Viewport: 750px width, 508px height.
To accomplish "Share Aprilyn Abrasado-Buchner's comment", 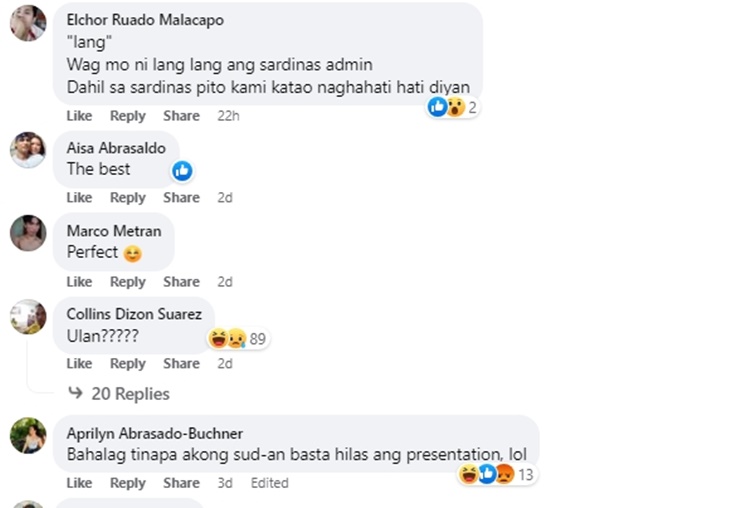I will point(181,483).
